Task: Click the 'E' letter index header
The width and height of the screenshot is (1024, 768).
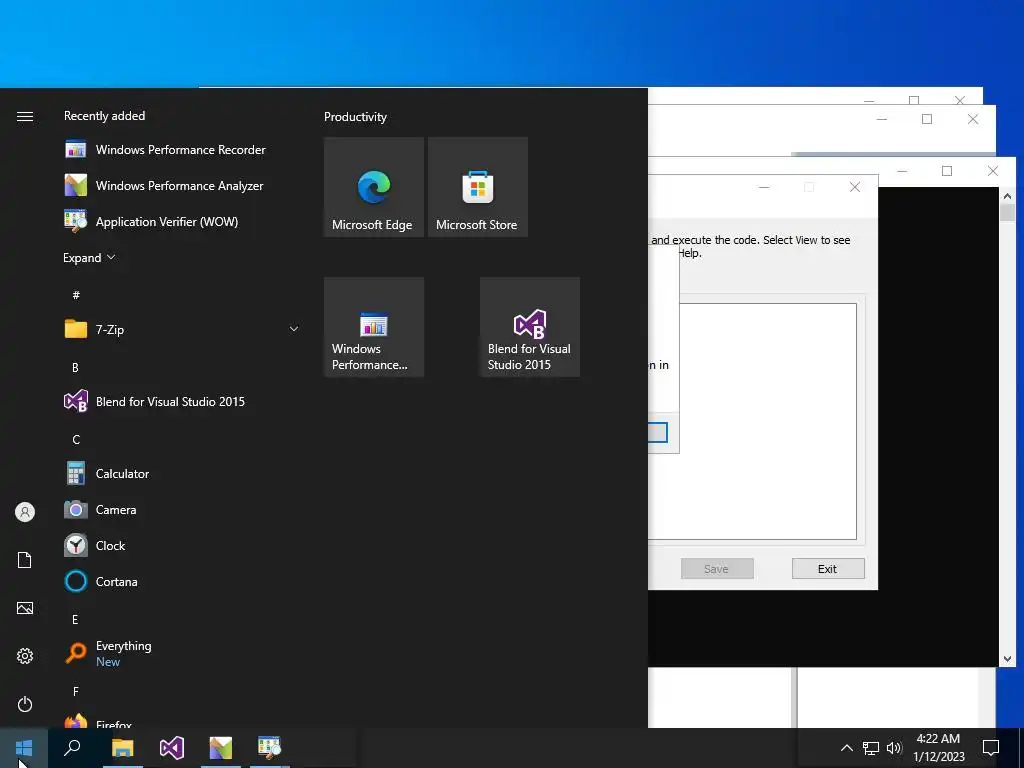Action: click(x=76, y=619)
